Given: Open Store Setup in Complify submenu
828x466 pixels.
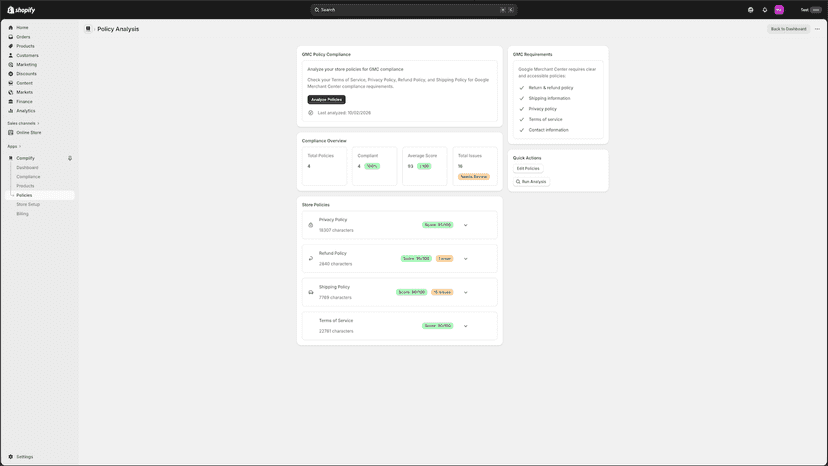Looking at the screenshot, I should pos(28,204).
